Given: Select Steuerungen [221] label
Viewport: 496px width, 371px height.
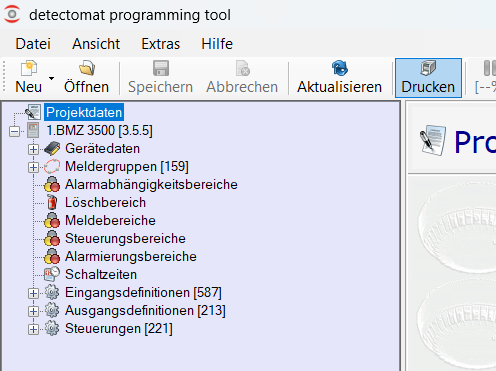Looking at the screenshot, I should pos(119,328).
